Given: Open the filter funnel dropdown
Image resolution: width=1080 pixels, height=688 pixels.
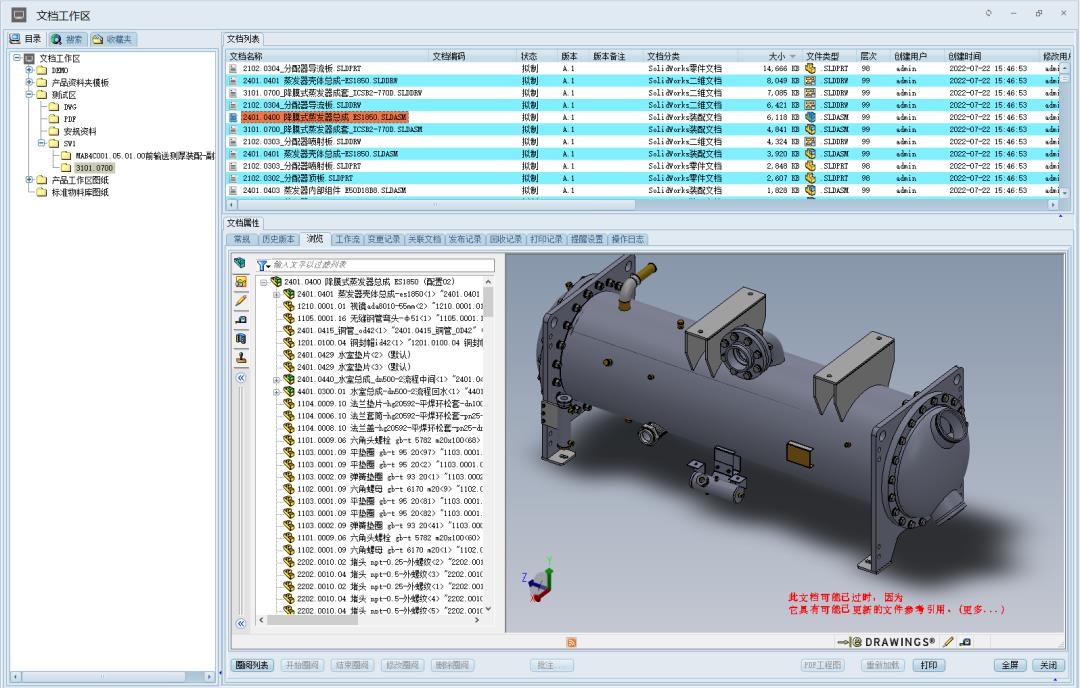Looking at the screenshot, I should click(x=264, y=265).
